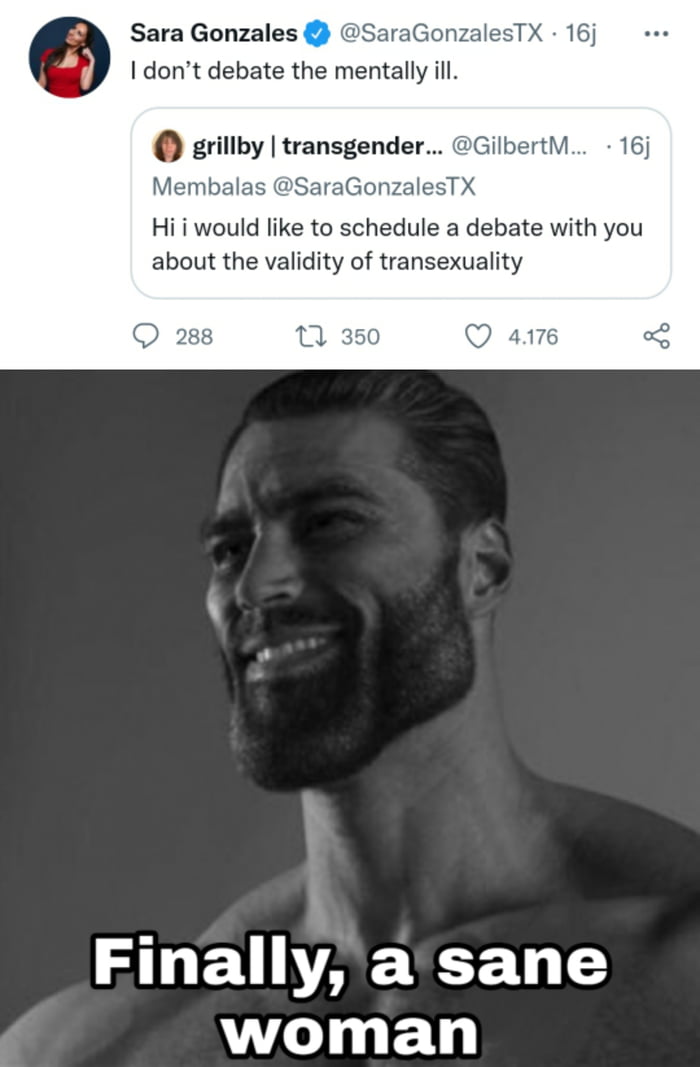Click the 350 retweets count
The height and width of the screenshot is (1067, 700).
point(361,338)
